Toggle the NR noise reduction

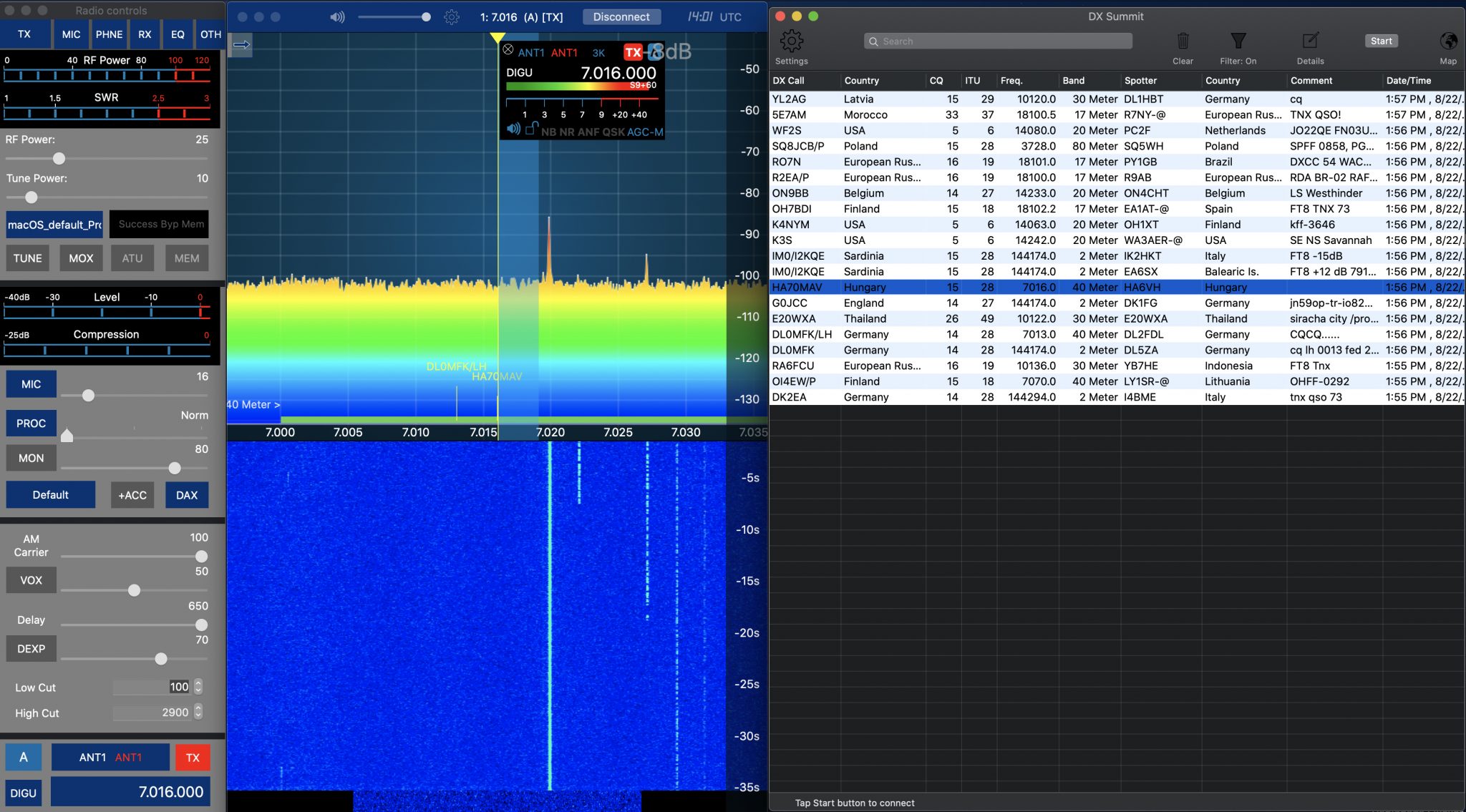[567, 132]
